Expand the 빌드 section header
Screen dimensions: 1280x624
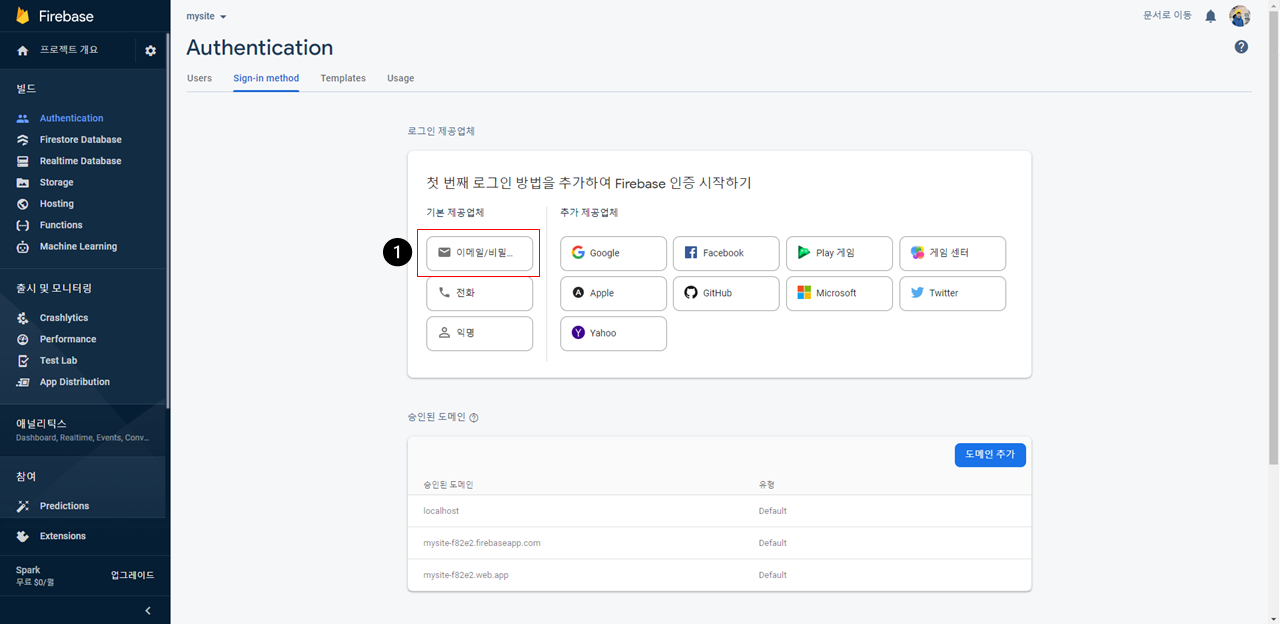tap(26, 89)
